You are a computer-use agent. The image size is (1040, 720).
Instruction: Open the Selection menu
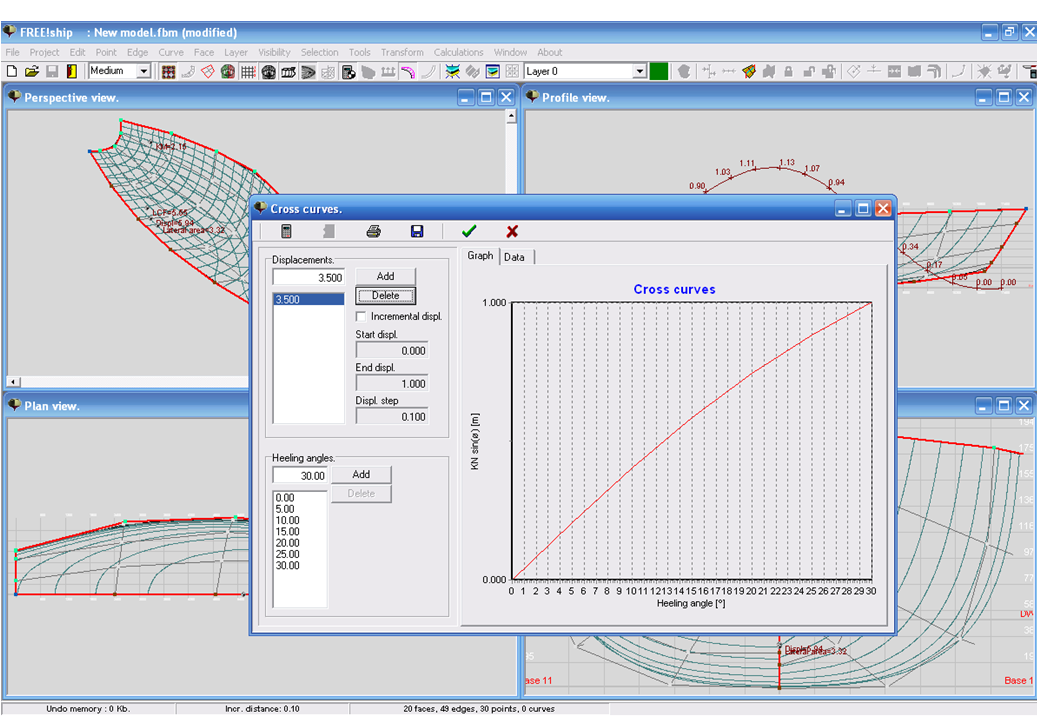(319, 52)
